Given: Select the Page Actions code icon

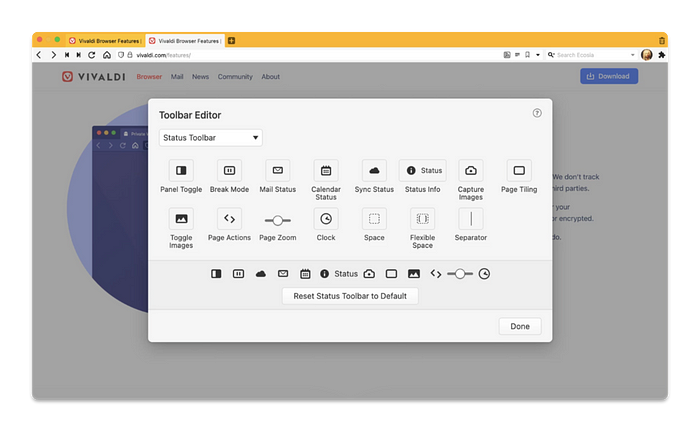Looking at the screenshot, I should pos(229,219).
